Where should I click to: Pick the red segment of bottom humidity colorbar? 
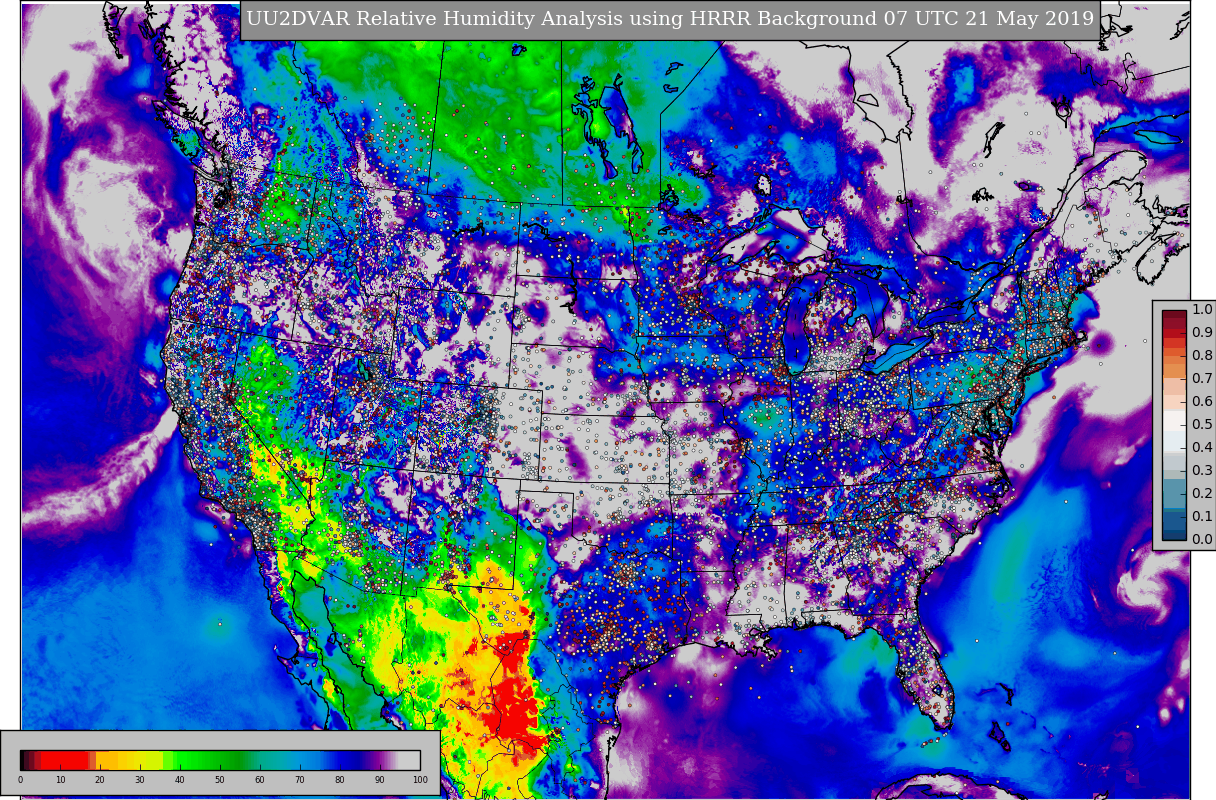pos(65,760)
